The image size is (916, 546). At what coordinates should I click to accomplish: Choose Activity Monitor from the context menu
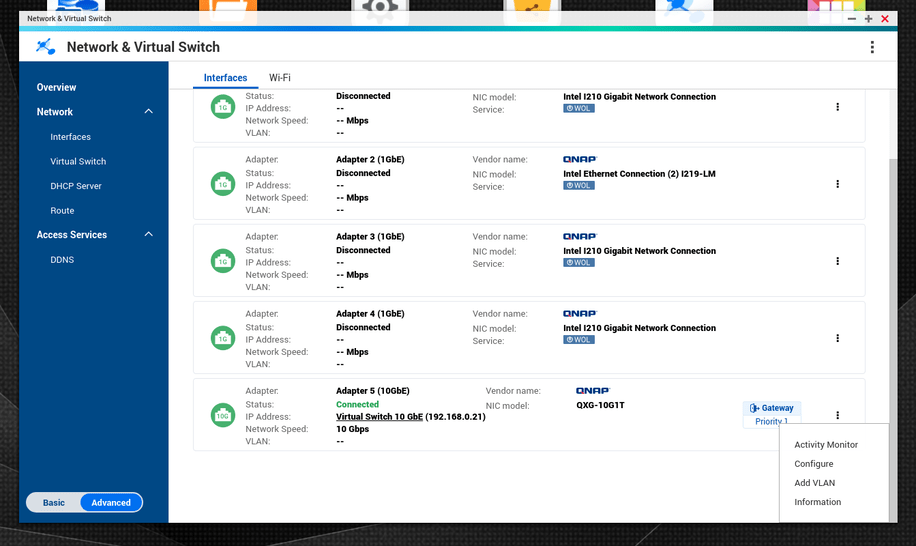[x=826, y=445]
